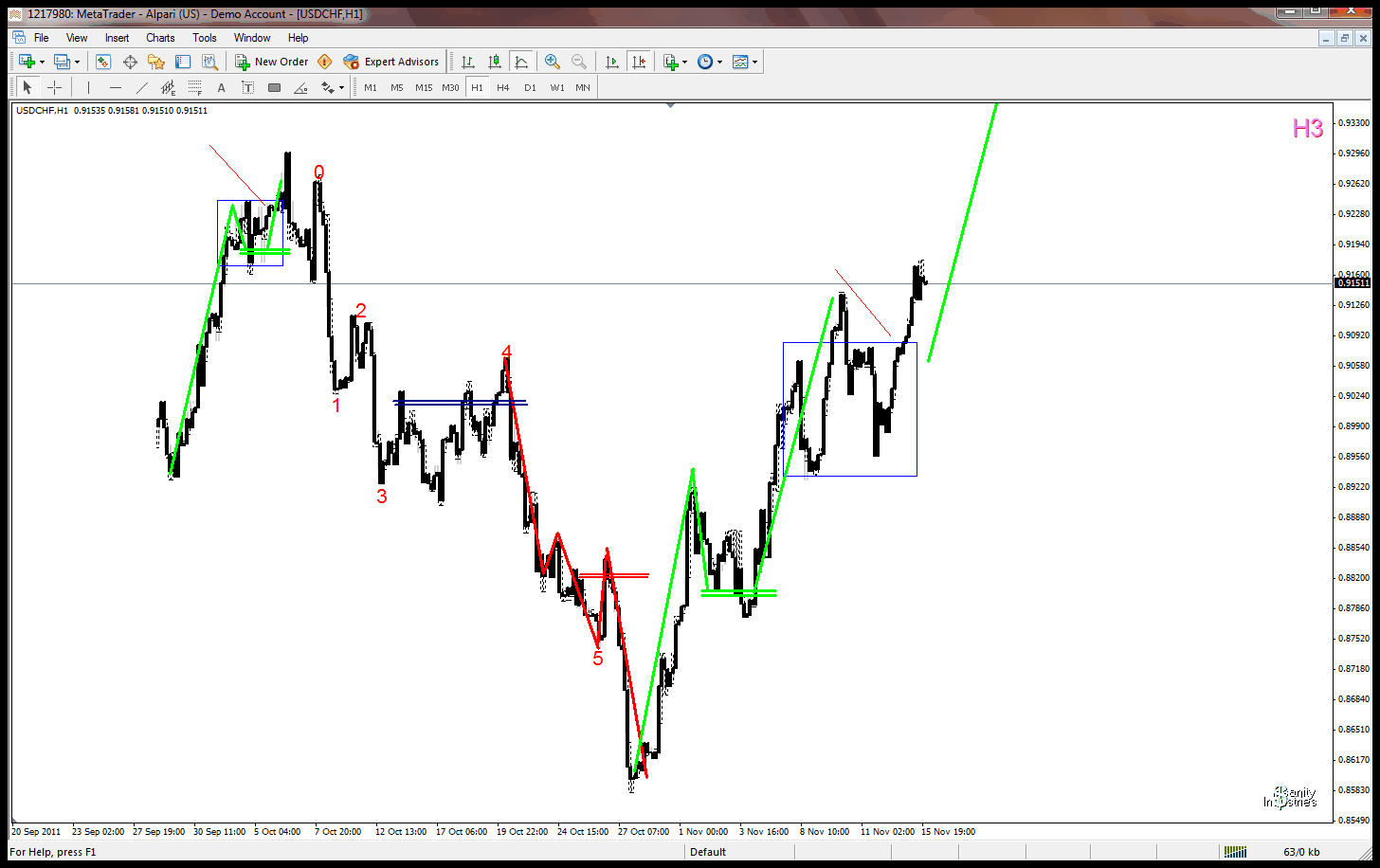Screen dimensions: 1380x868
Task: Pick the Vertical Line drawing tool
Action: 88,87
